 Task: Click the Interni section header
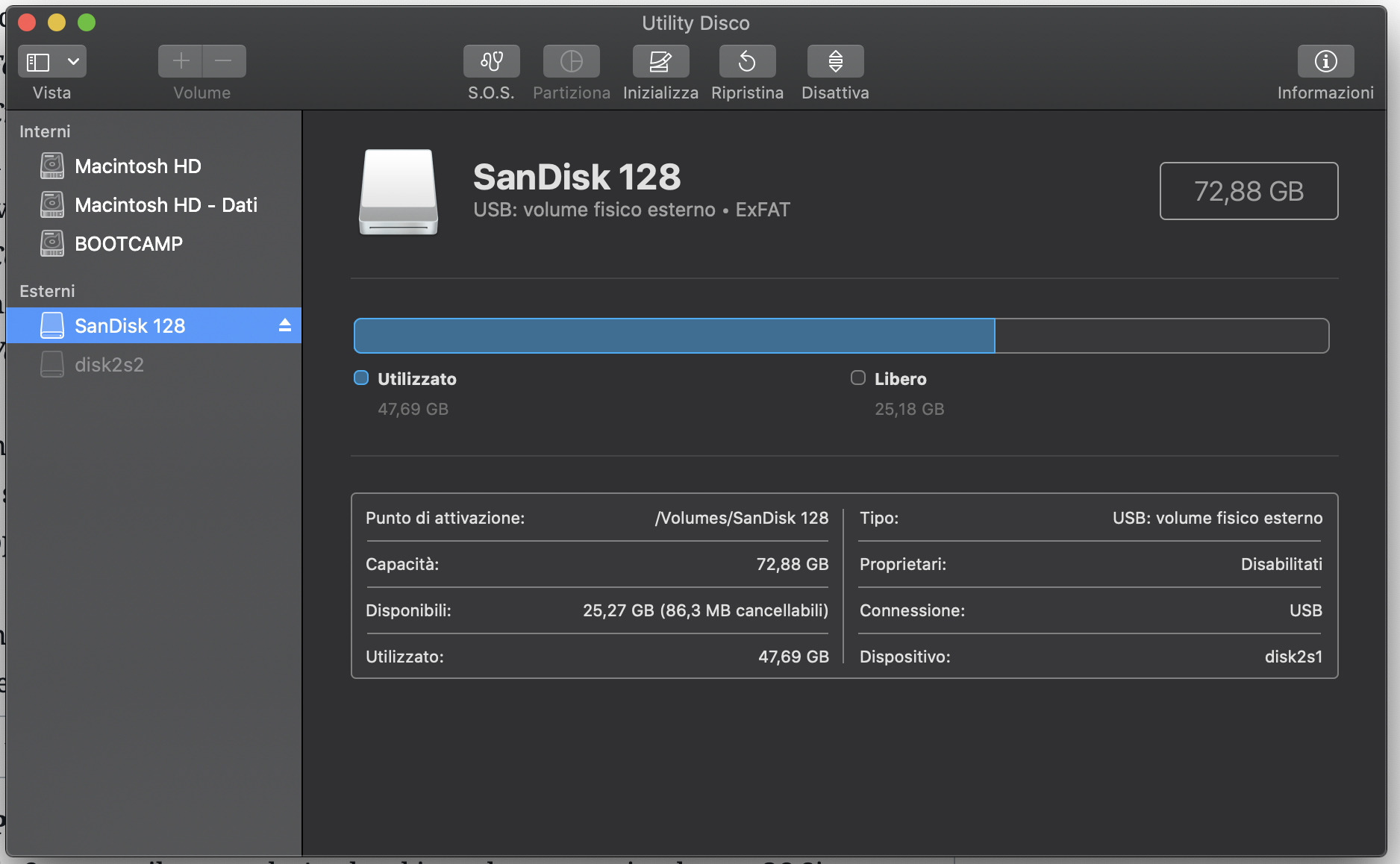45,132
